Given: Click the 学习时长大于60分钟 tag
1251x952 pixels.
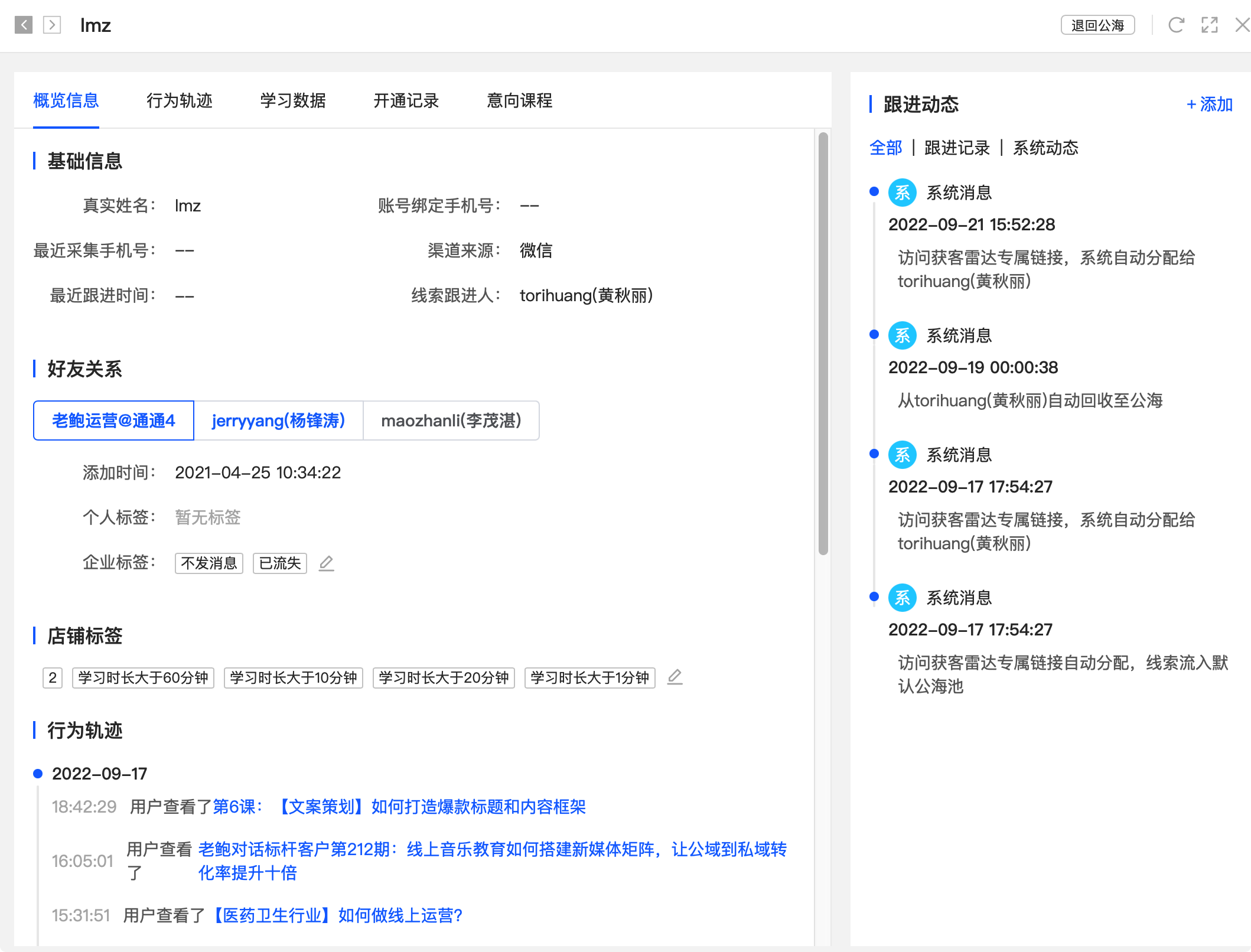Looking at the screenshot, I should tap(143, 678).
